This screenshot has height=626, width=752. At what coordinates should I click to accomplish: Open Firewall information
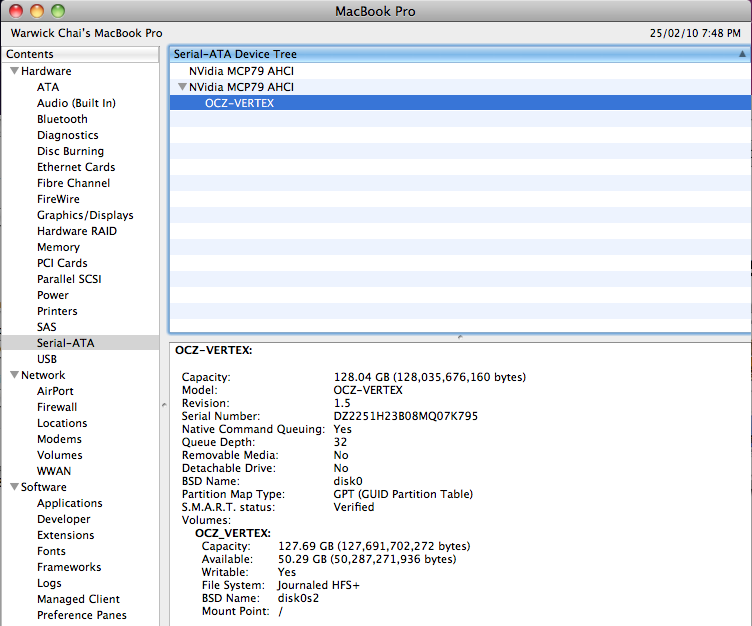(57, 407)
